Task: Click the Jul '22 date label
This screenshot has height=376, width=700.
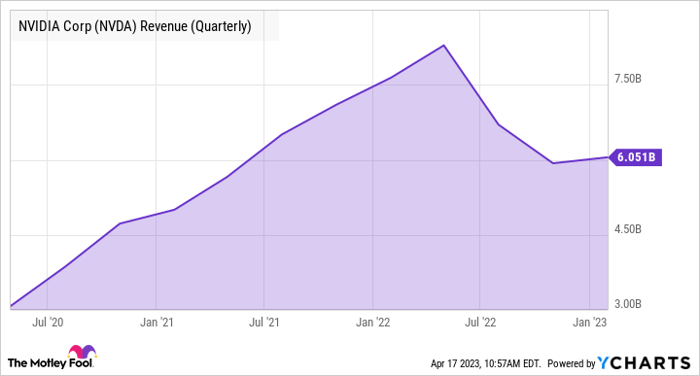Action: pos(480,322)
